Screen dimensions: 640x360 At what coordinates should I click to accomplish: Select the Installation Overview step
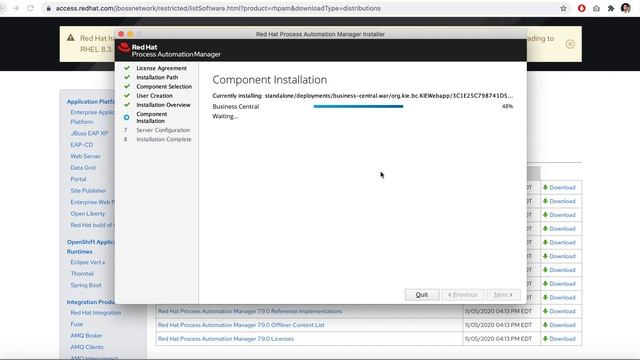[163, 105]
